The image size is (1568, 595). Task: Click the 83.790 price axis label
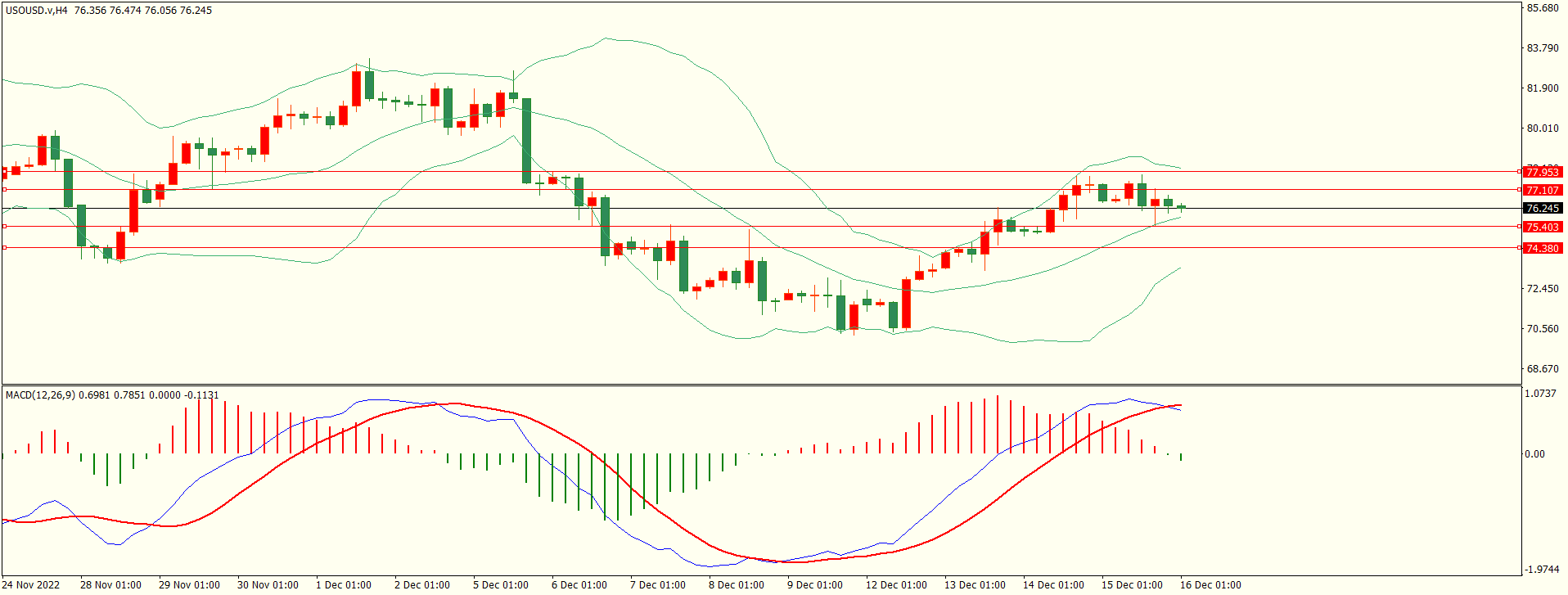point(1543,48)
